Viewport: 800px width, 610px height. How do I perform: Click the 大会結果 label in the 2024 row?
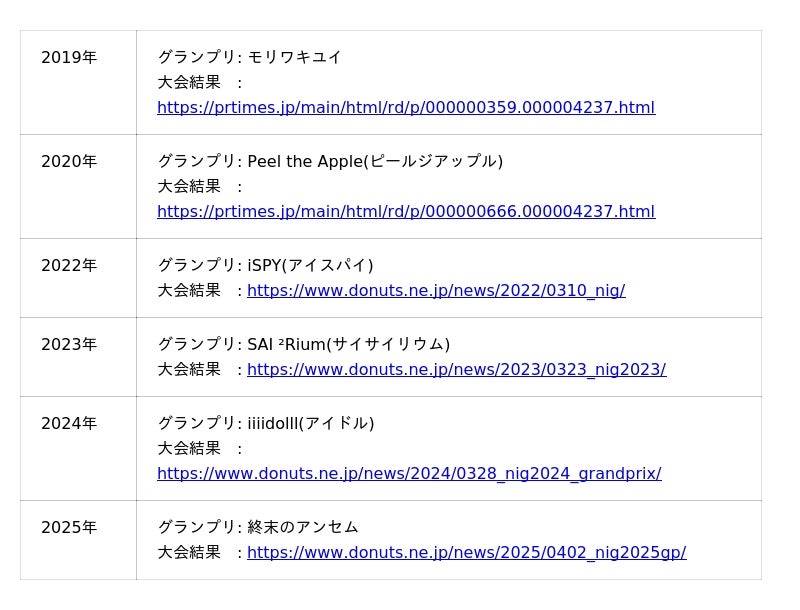[x=189, y=449]
